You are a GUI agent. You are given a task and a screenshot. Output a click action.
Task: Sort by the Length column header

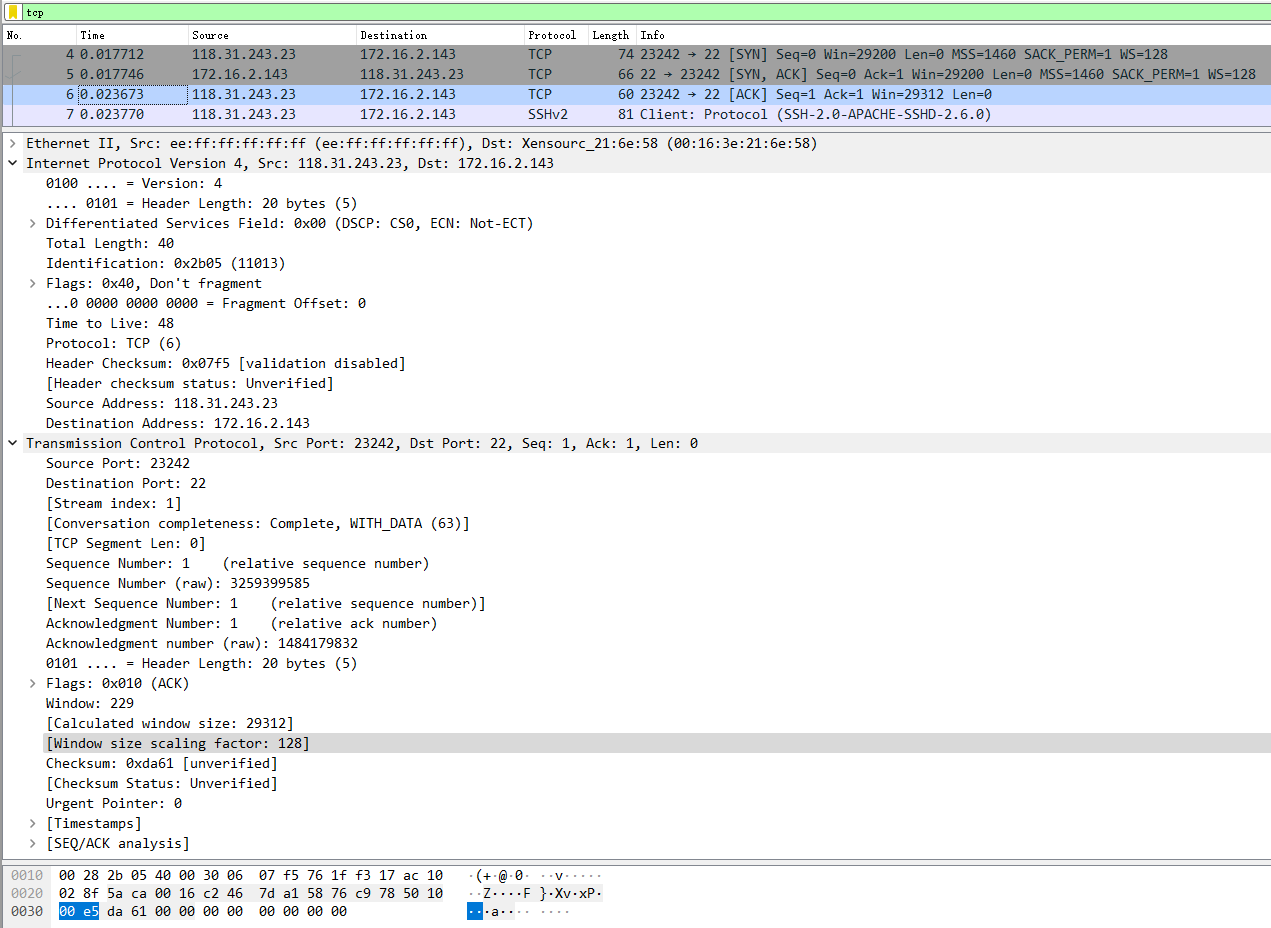[x=611, y=35]
